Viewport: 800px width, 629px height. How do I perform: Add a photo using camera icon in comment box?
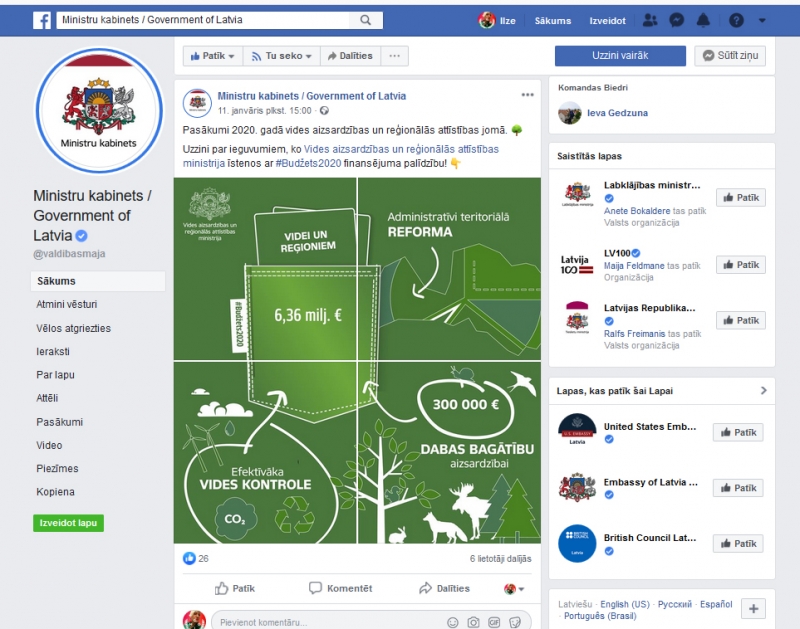pos(473,622)
